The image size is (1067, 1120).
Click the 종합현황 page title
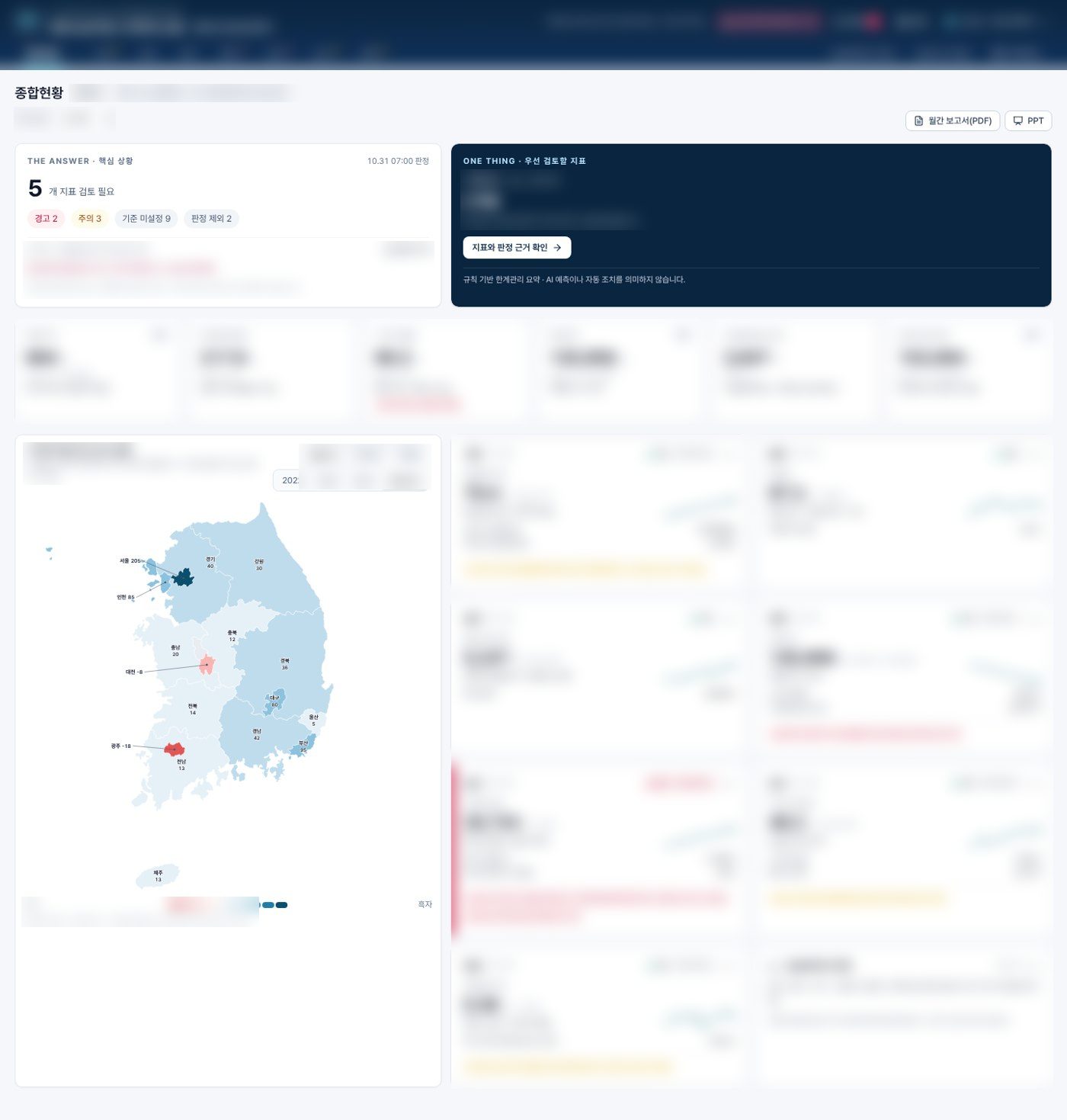(39, 93)
